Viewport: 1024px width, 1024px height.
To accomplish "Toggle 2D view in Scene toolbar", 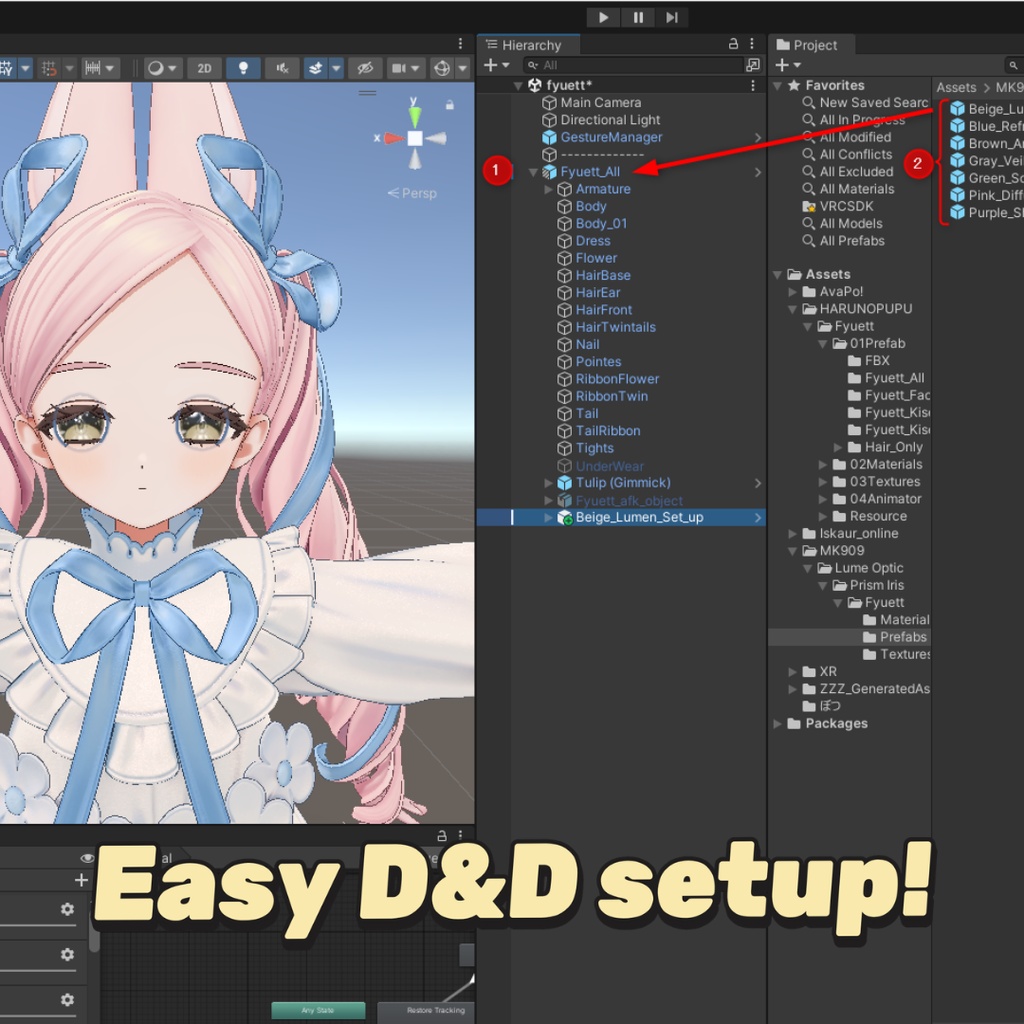I will click(204, 68).
